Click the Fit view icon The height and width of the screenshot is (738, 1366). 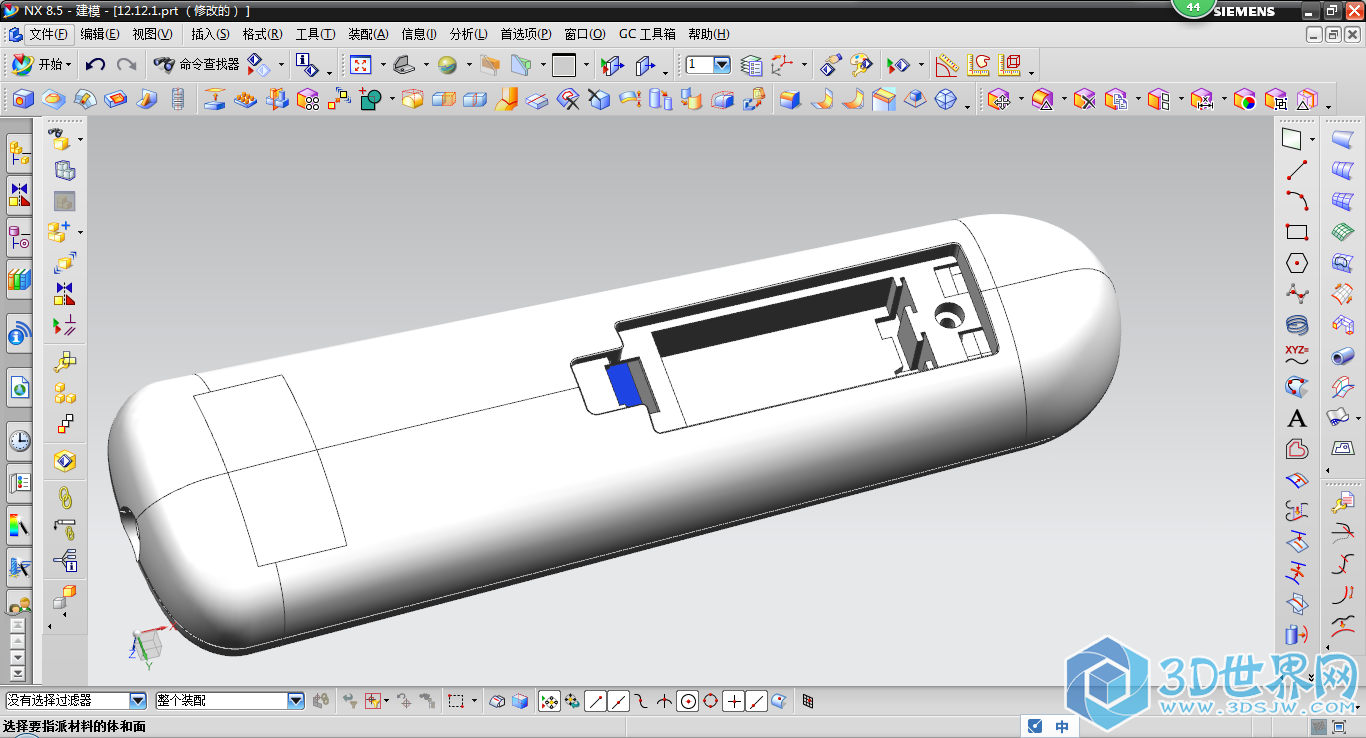pos(361,65)
